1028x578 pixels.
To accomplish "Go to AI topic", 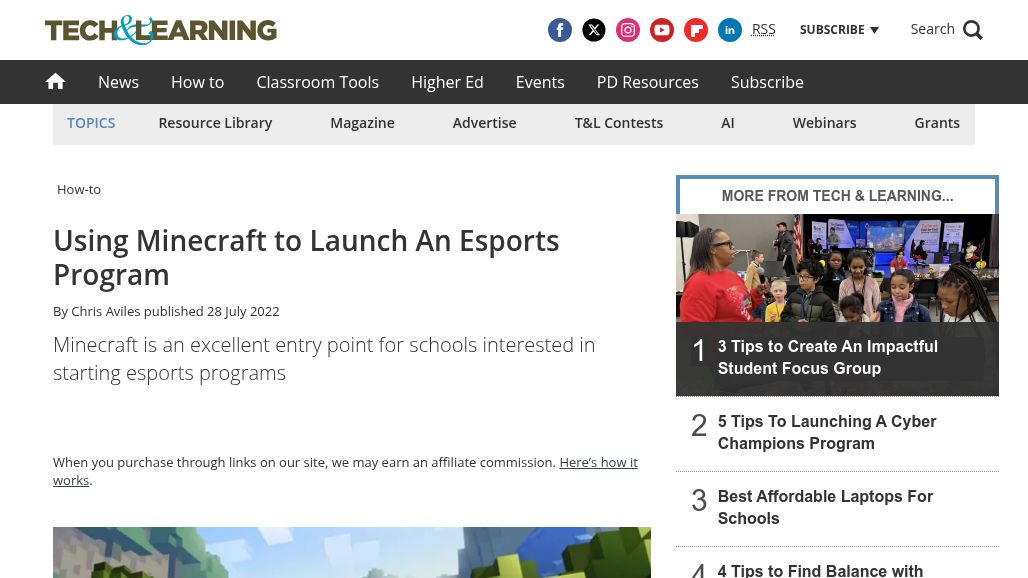I will 728,123.
